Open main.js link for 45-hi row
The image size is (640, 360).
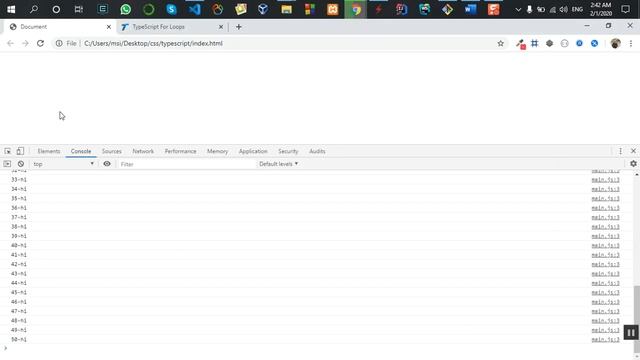pos(605,292)
